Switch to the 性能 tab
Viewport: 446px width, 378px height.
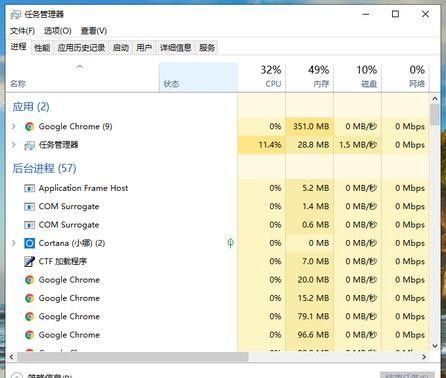coord(42,48)
